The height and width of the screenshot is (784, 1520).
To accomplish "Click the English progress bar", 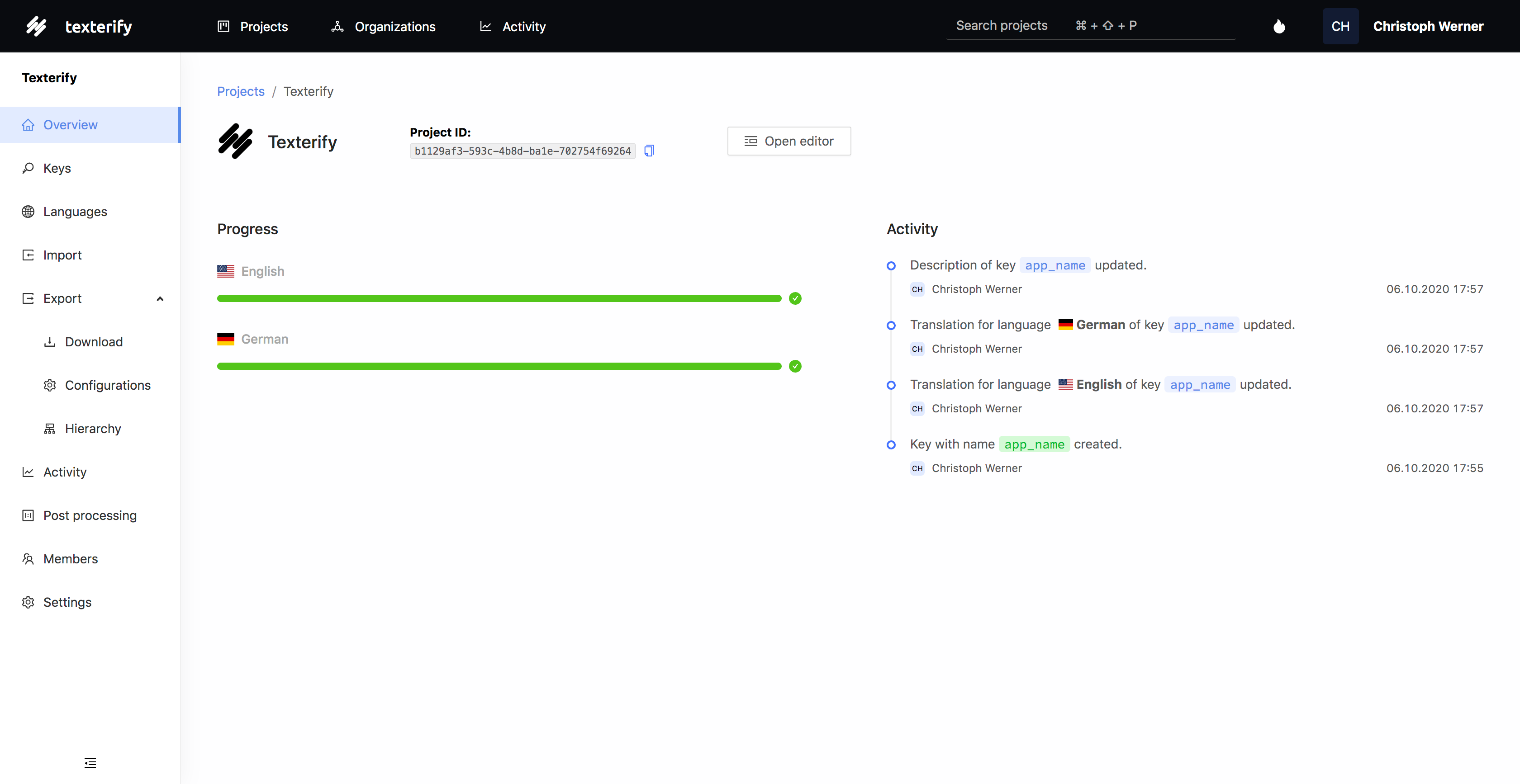I will click(x=499, y=298).
